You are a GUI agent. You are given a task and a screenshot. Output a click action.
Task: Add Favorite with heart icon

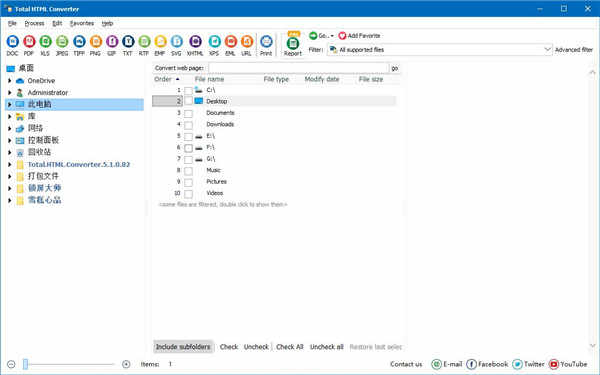342,36
